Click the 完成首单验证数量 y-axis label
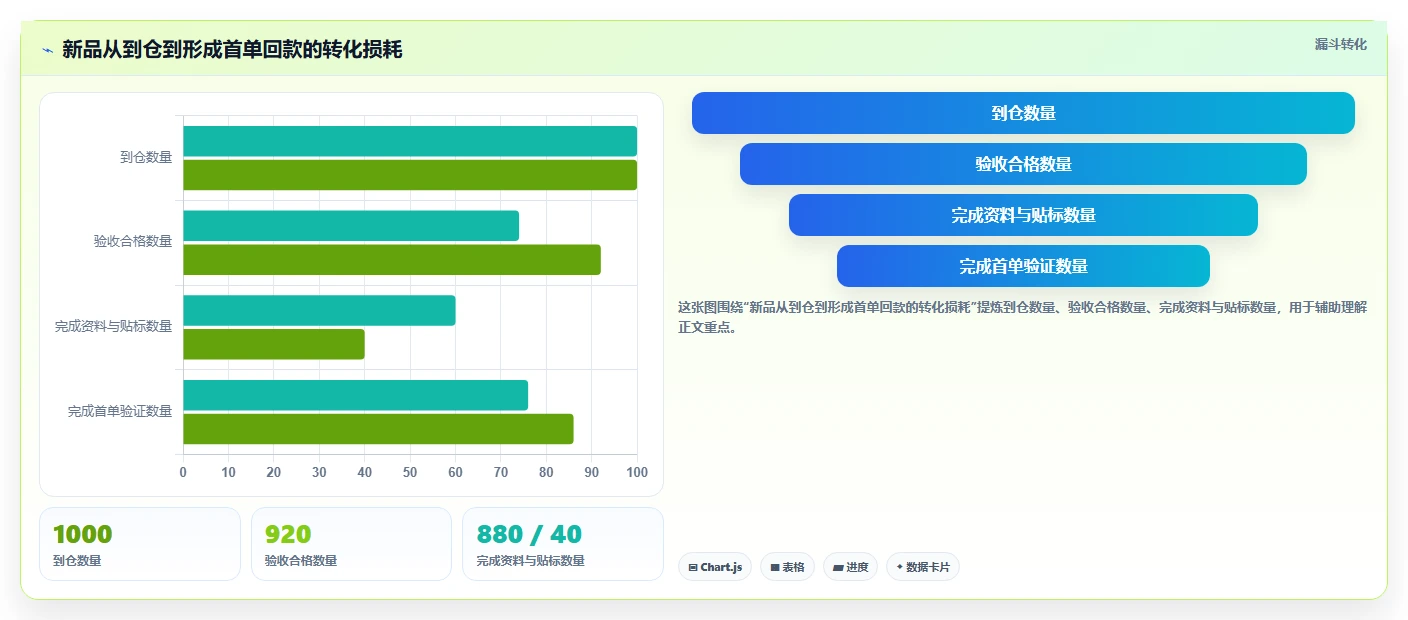This screenshot has width=1408, height=620. coord(120,411)
